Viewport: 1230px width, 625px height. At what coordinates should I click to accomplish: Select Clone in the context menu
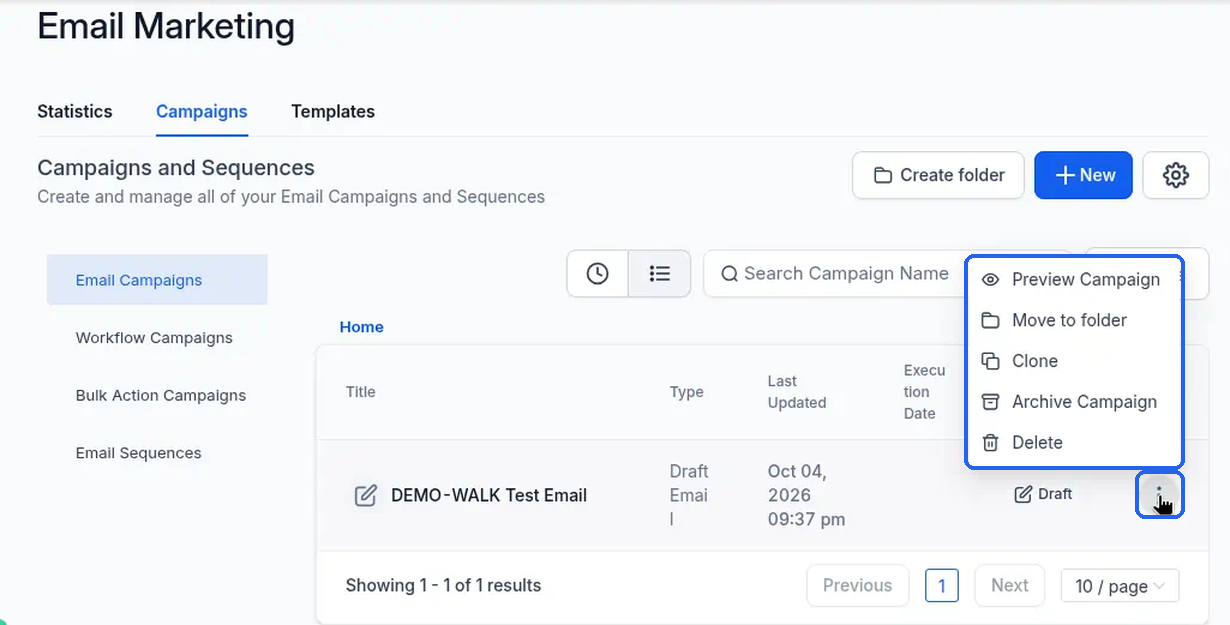1074,361
